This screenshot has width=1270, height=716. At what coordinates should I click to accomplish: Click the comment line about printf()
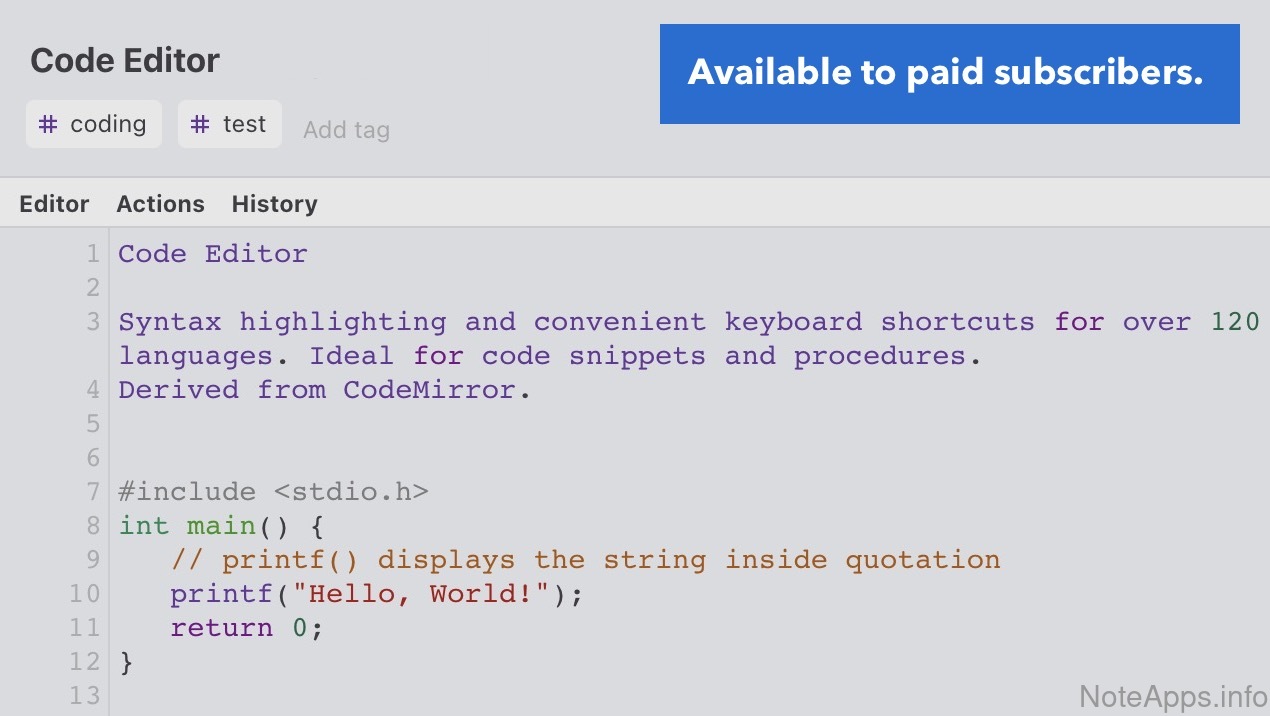click(x=585, y=560)
